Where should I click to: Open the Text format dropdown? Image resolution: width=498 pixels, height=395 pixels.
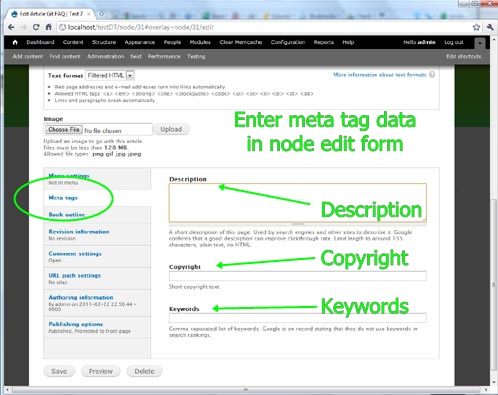click(x=110, y=76)
